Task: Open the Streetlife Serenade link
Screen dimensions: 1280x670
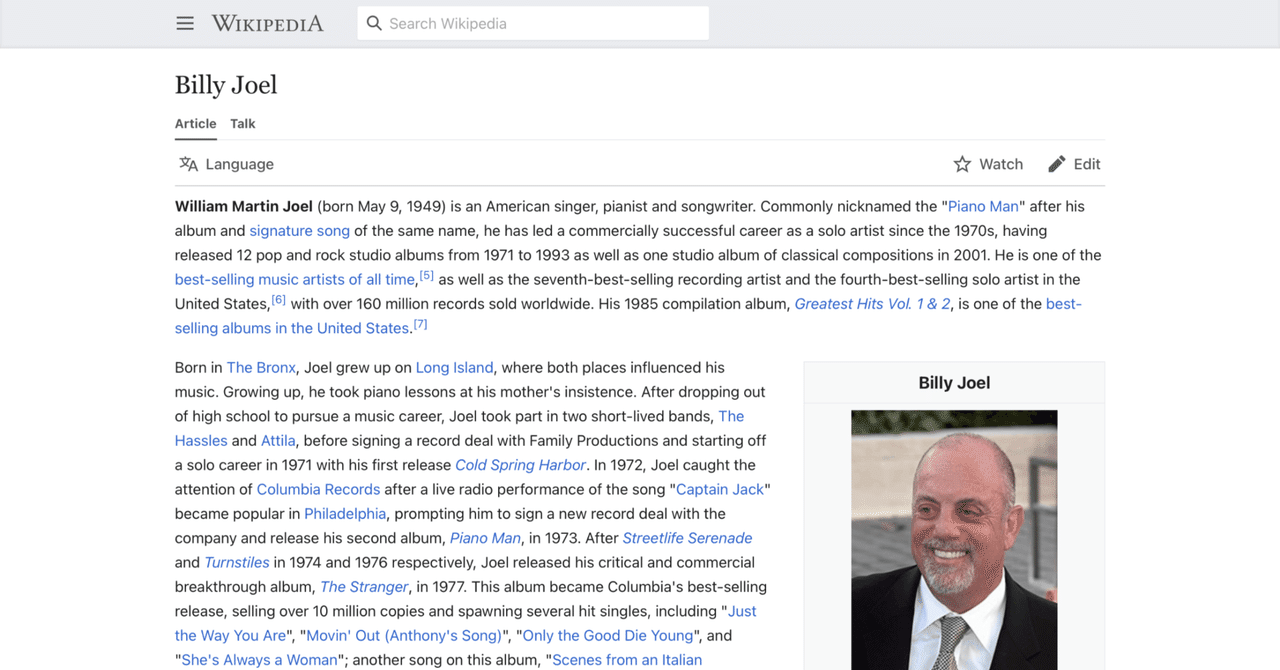Action: click(687, 538)
